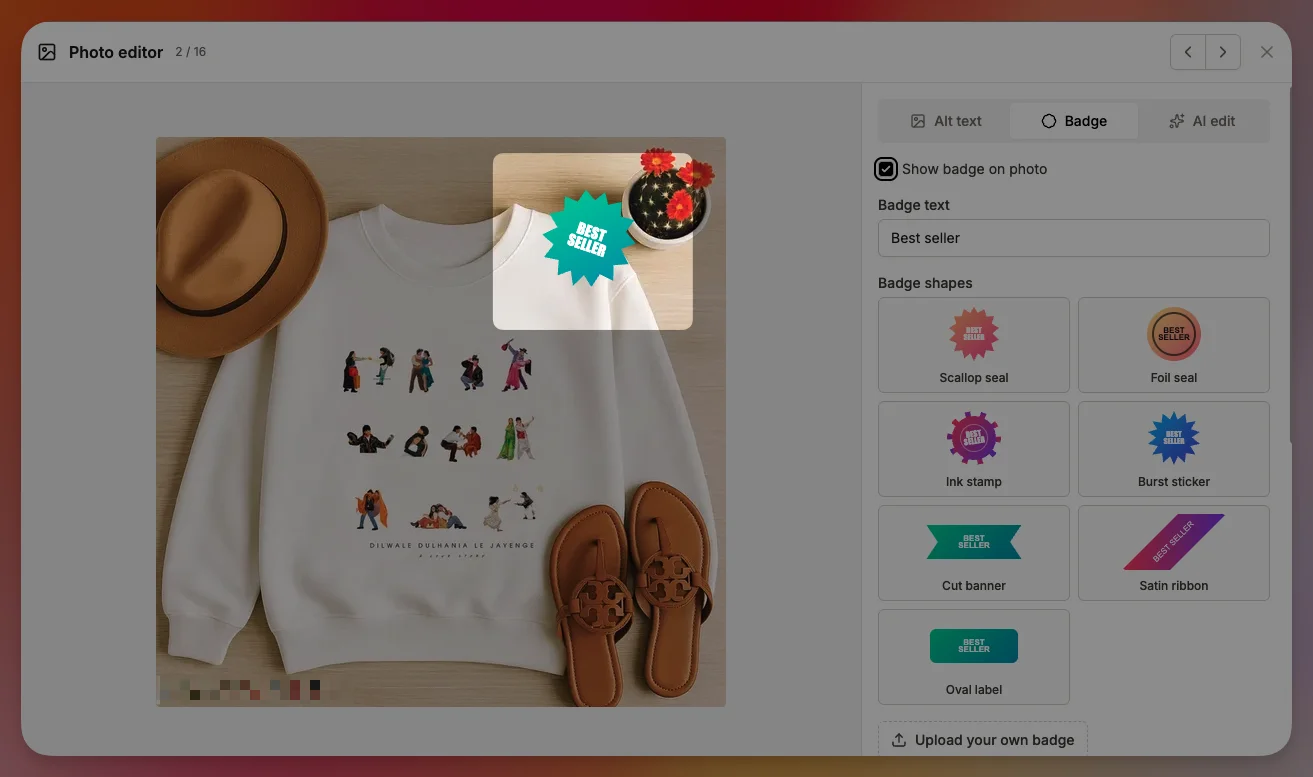Select the Scallop seal badge shape
Image resolution: width=1313 pixels, height=777 pixels.
pos(974,345)
